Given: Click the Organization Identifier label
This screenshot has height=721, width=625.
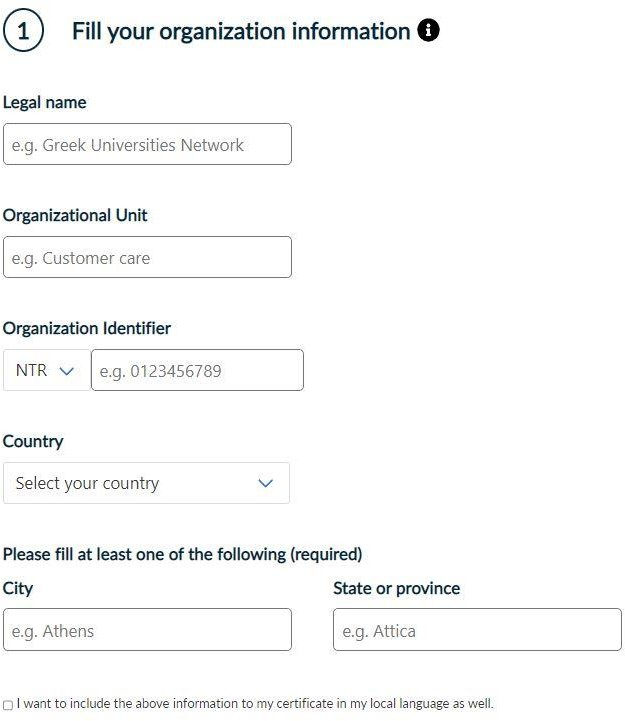Looking at the screenshot, I should pos(87,328).
